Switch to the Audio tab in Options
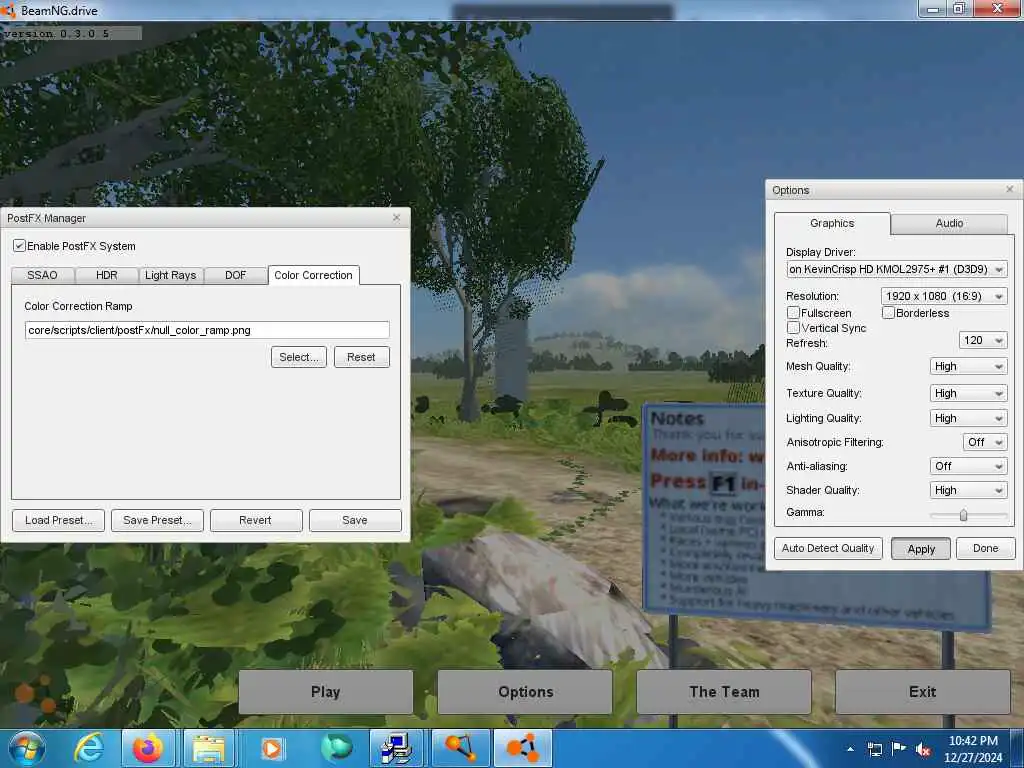The height and width of the screenshot is (768, 1024). tap(949, 223)
